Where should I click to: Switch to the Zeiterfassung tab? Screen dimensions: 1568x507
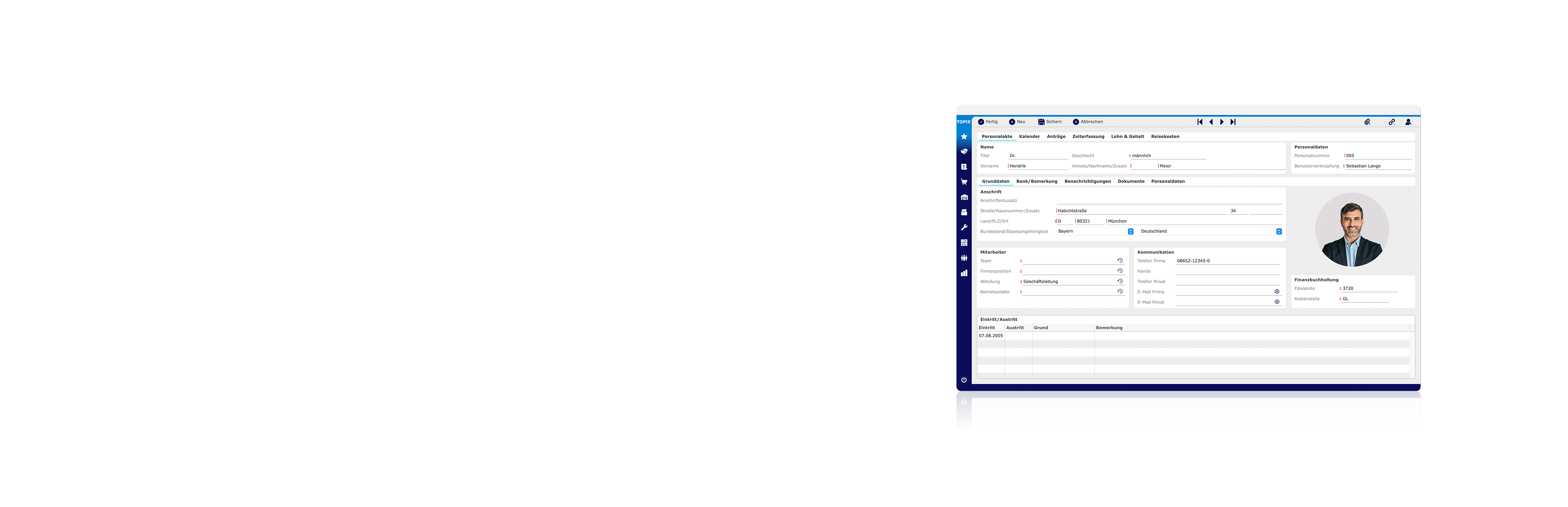point(1088,136)
